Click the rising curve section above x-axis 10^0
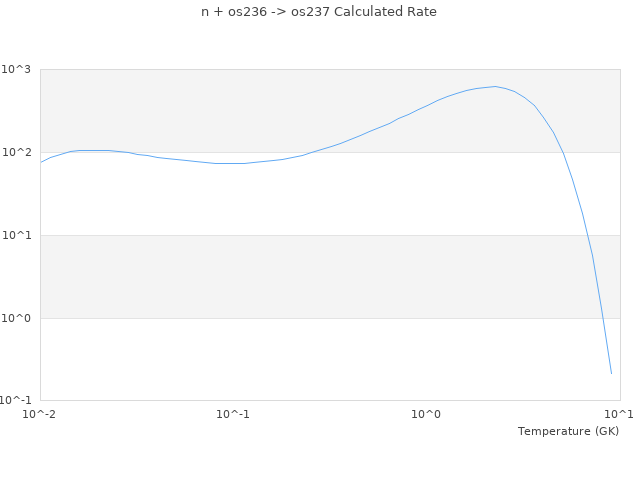 (426, 105)
